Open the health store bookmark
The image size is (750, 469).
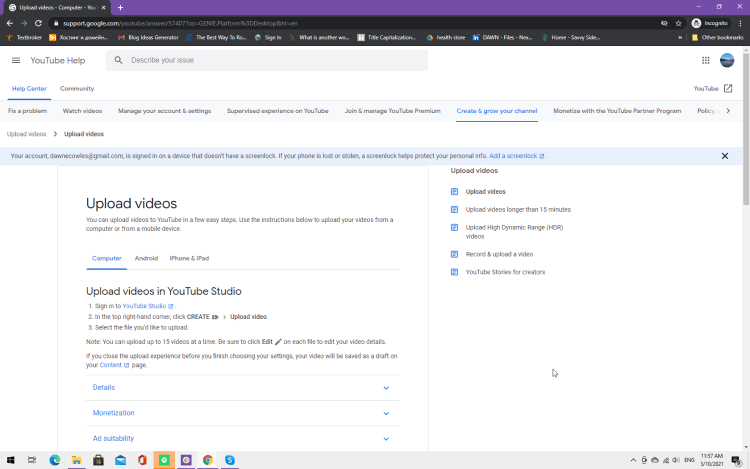point(446,37)
